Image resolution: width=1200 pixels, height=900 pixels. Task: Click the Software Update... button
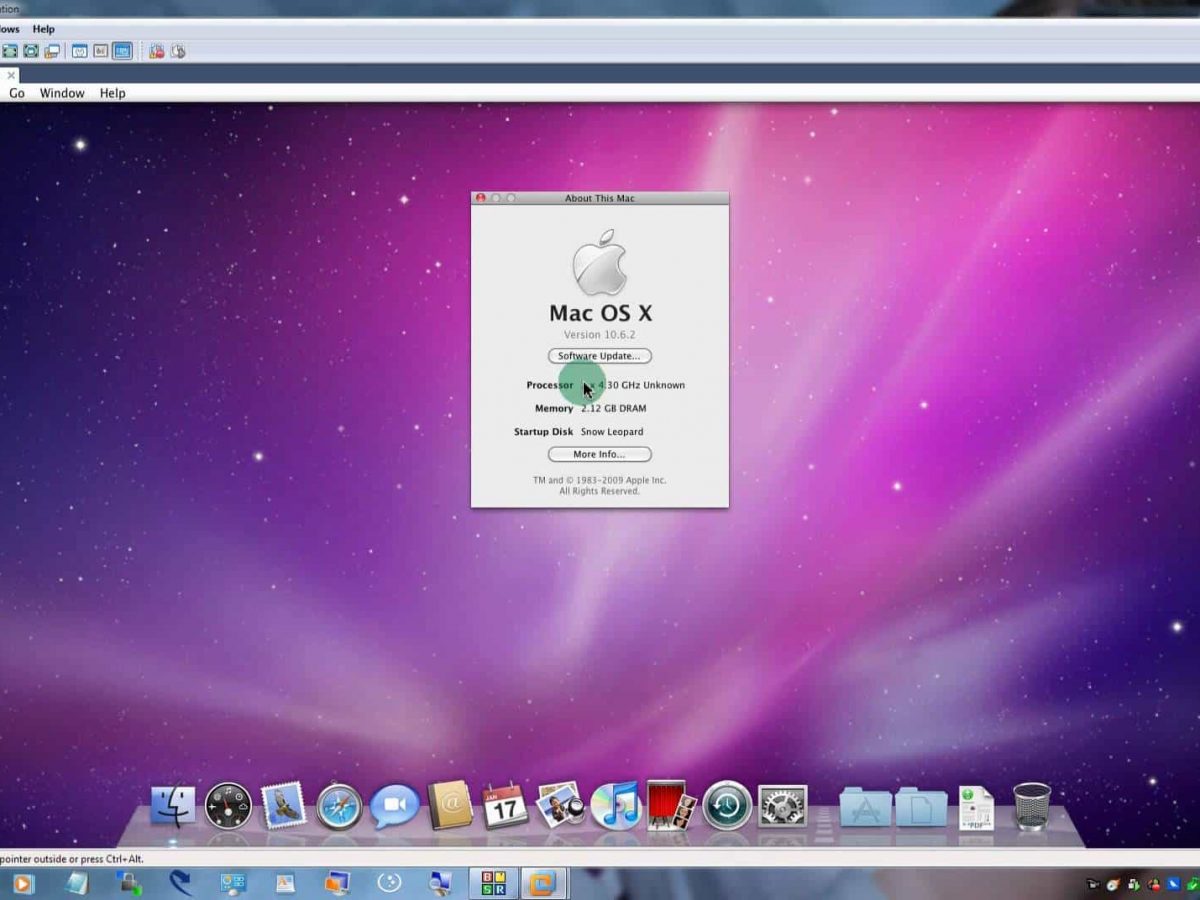pos(600,356)
